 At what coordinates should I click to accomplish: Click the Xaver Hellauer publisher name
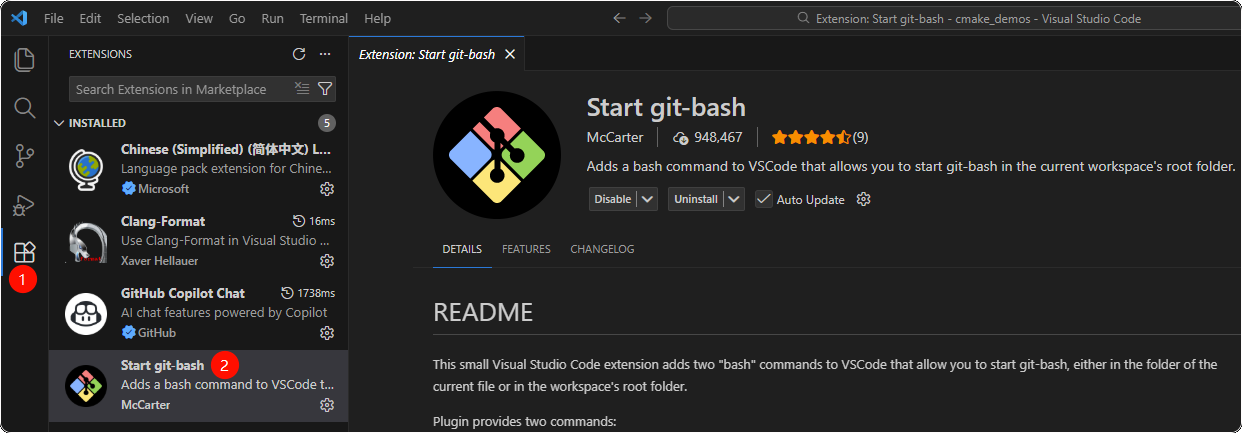pos(159,261)
